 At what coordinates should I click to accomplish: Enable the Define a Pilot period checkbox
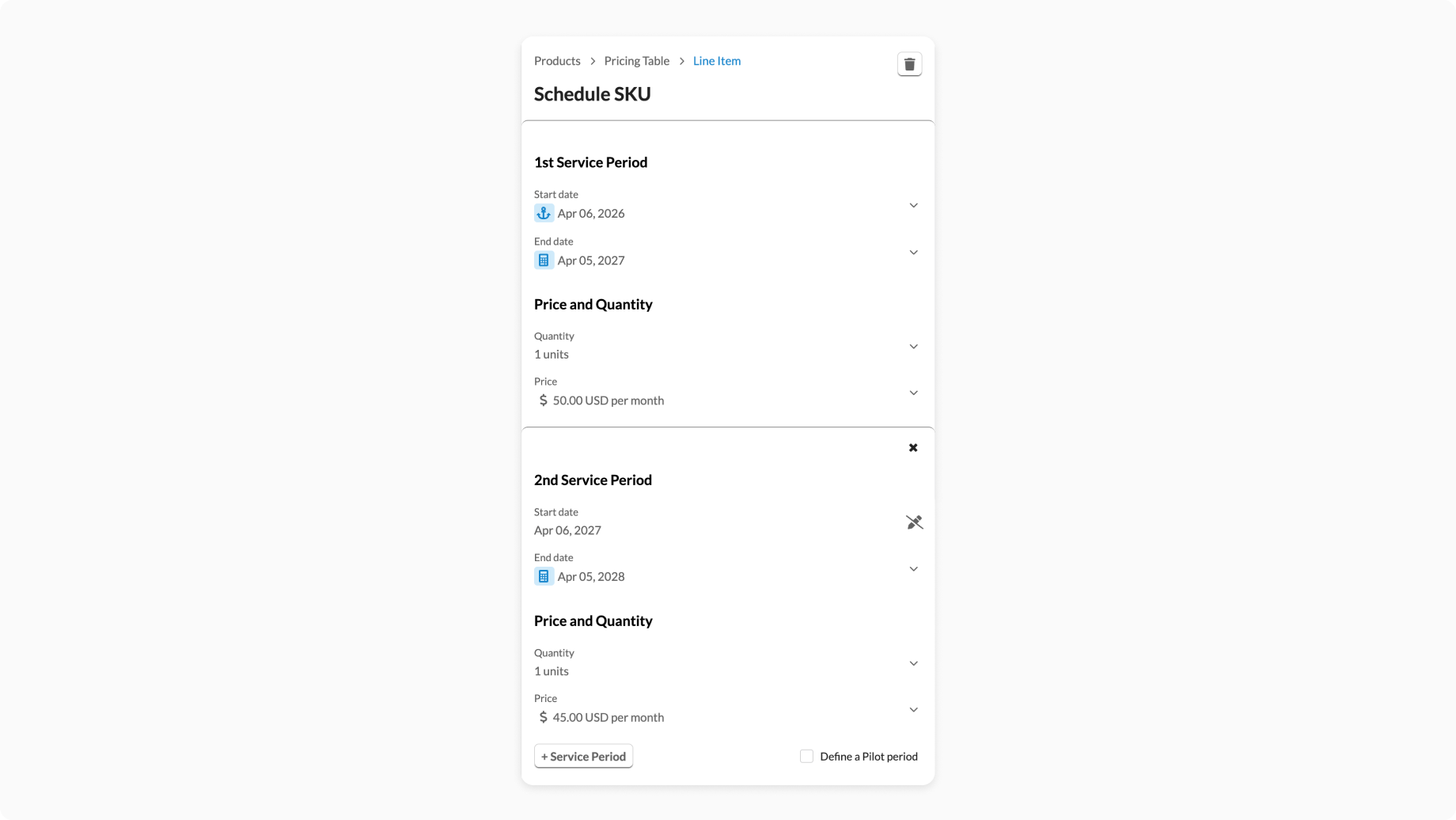(806, 757)
